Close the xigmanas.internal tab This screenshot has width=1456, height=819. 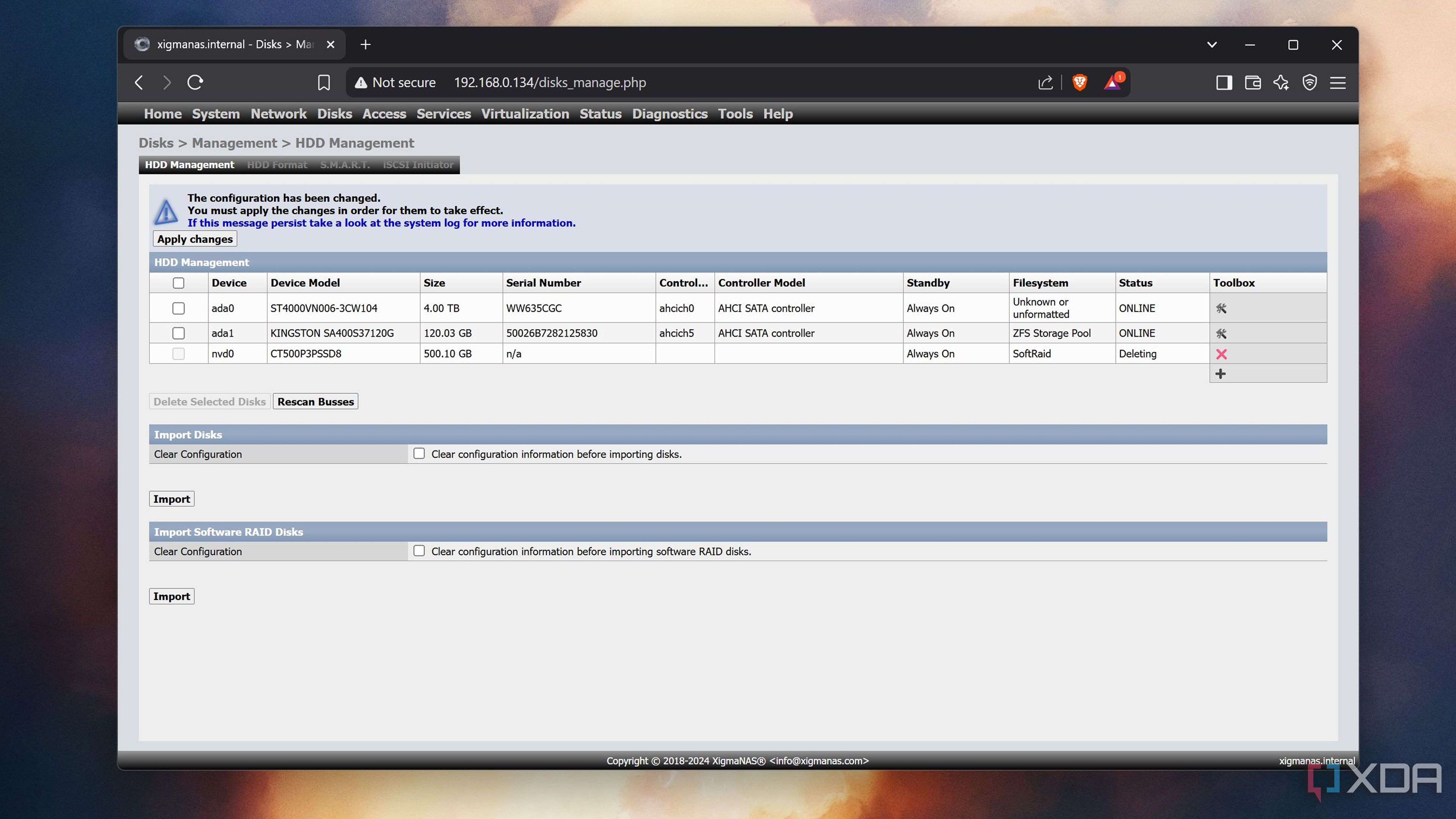(331, 45)
